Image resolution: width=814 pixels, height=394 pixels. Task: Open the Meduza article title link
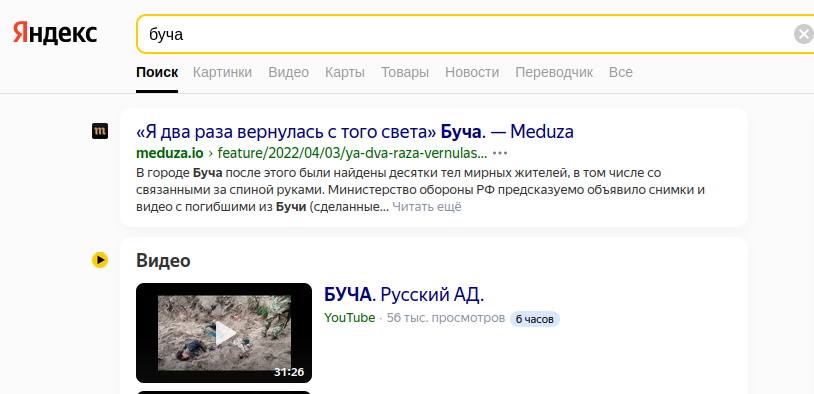(x=355, y=132)
